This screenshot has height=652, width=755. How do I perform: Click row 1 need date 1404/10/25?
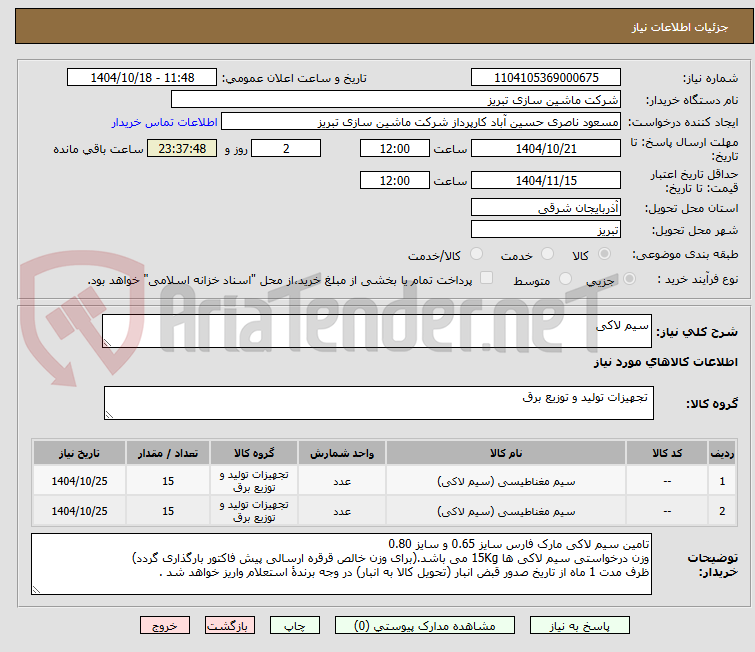pyautogui.click(x=79, y=482)
